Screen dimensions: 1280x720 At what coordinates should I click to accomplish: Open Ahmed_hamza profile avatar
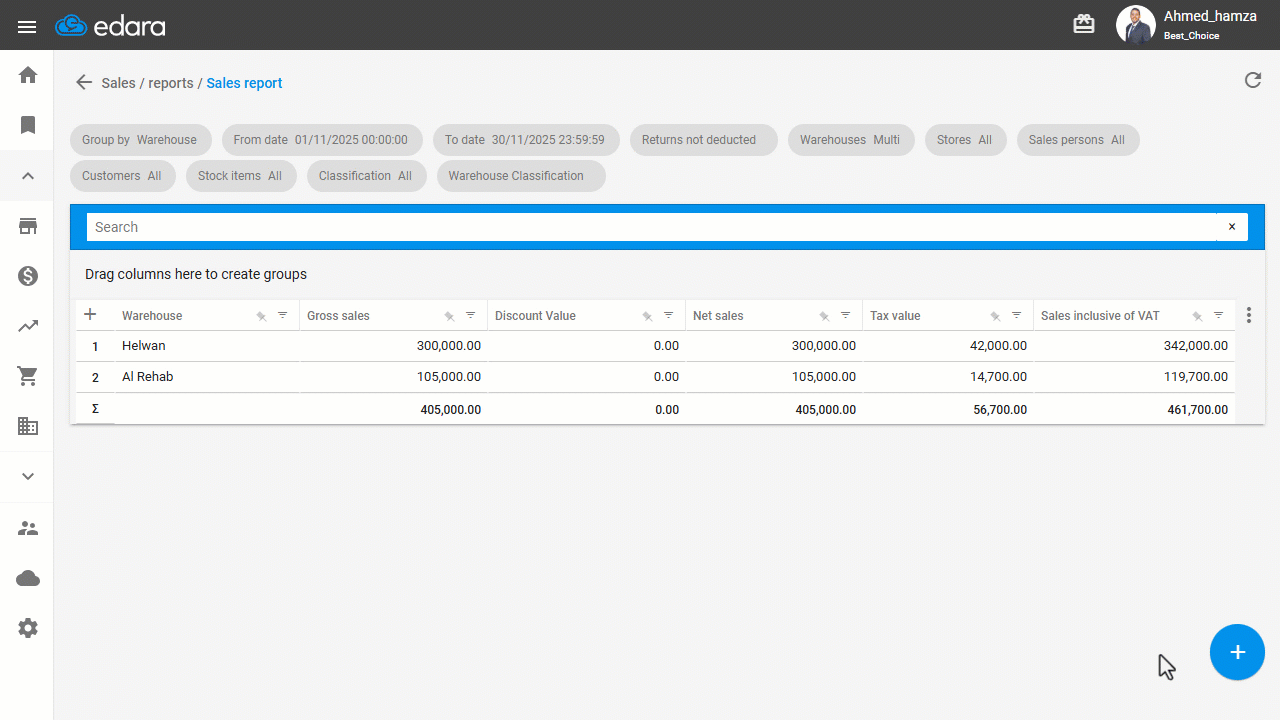click(x=1135, y=25)
